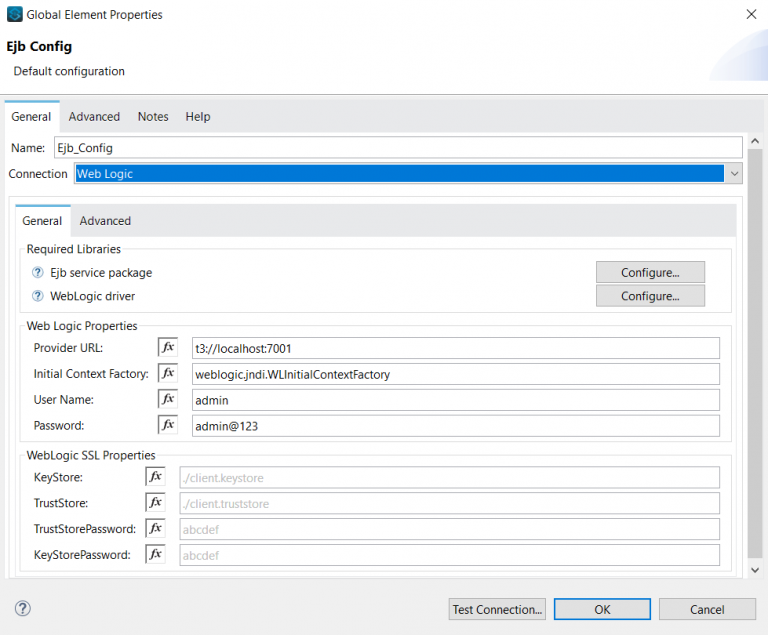Click the Password field with admin@123
This screenshot has width=768, height=635.
(x=456, y=426)
